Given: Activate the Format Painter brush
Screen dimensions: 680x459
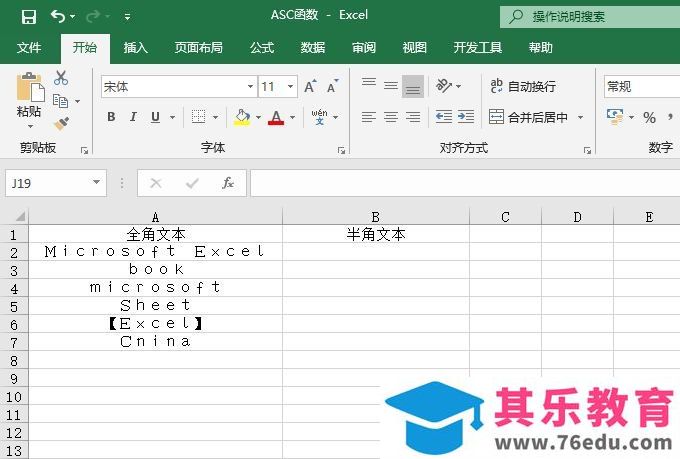Looking at the screenshot, I should point(61,124).
